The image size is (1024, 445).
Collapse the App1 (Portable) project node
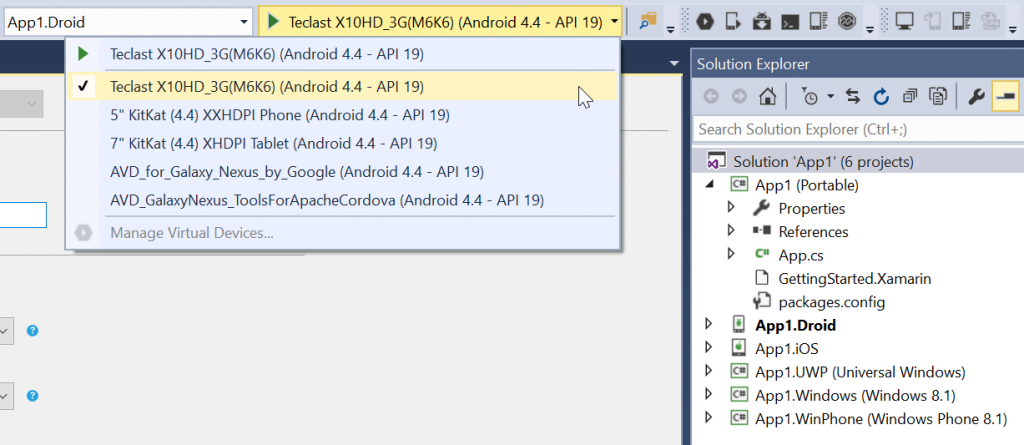point(710,185)
